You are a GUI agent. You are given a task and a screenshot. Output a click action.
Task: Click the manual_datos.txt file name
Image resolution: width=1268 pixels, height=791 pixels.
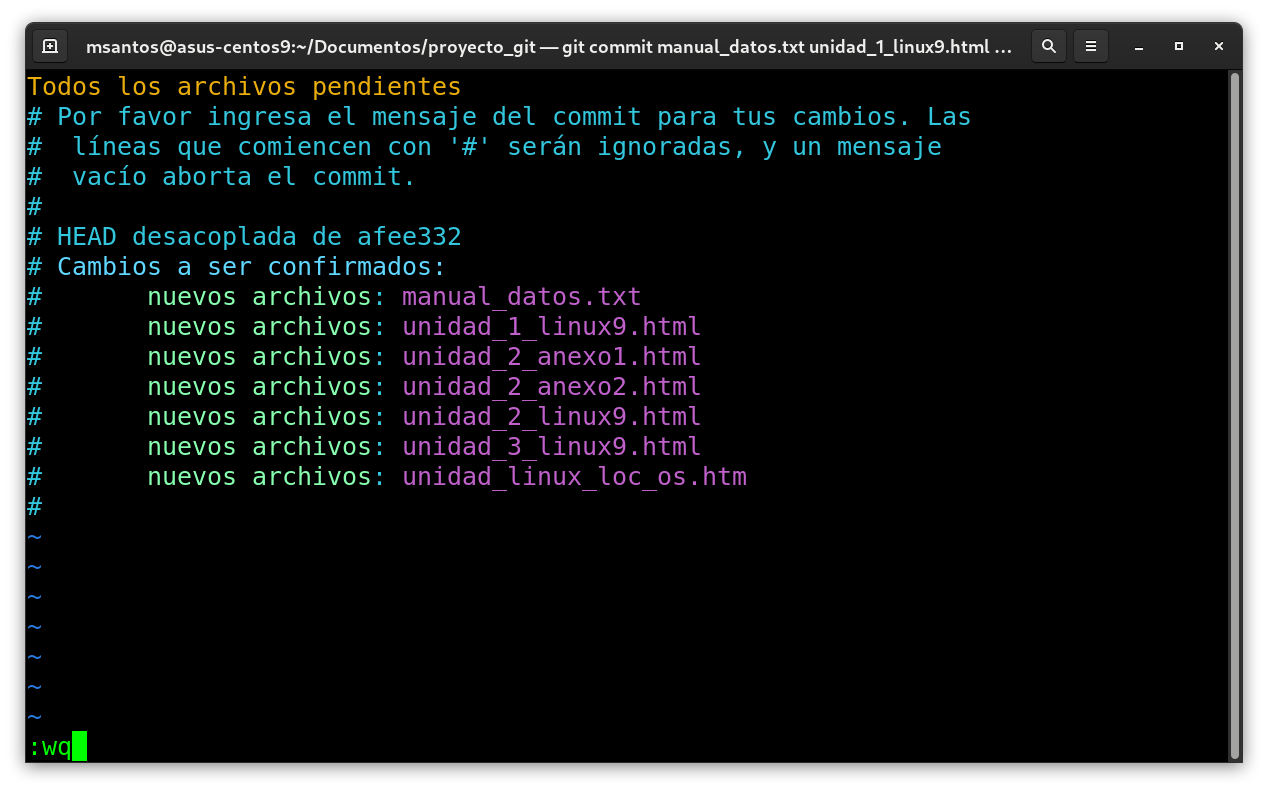click(521, 297)
